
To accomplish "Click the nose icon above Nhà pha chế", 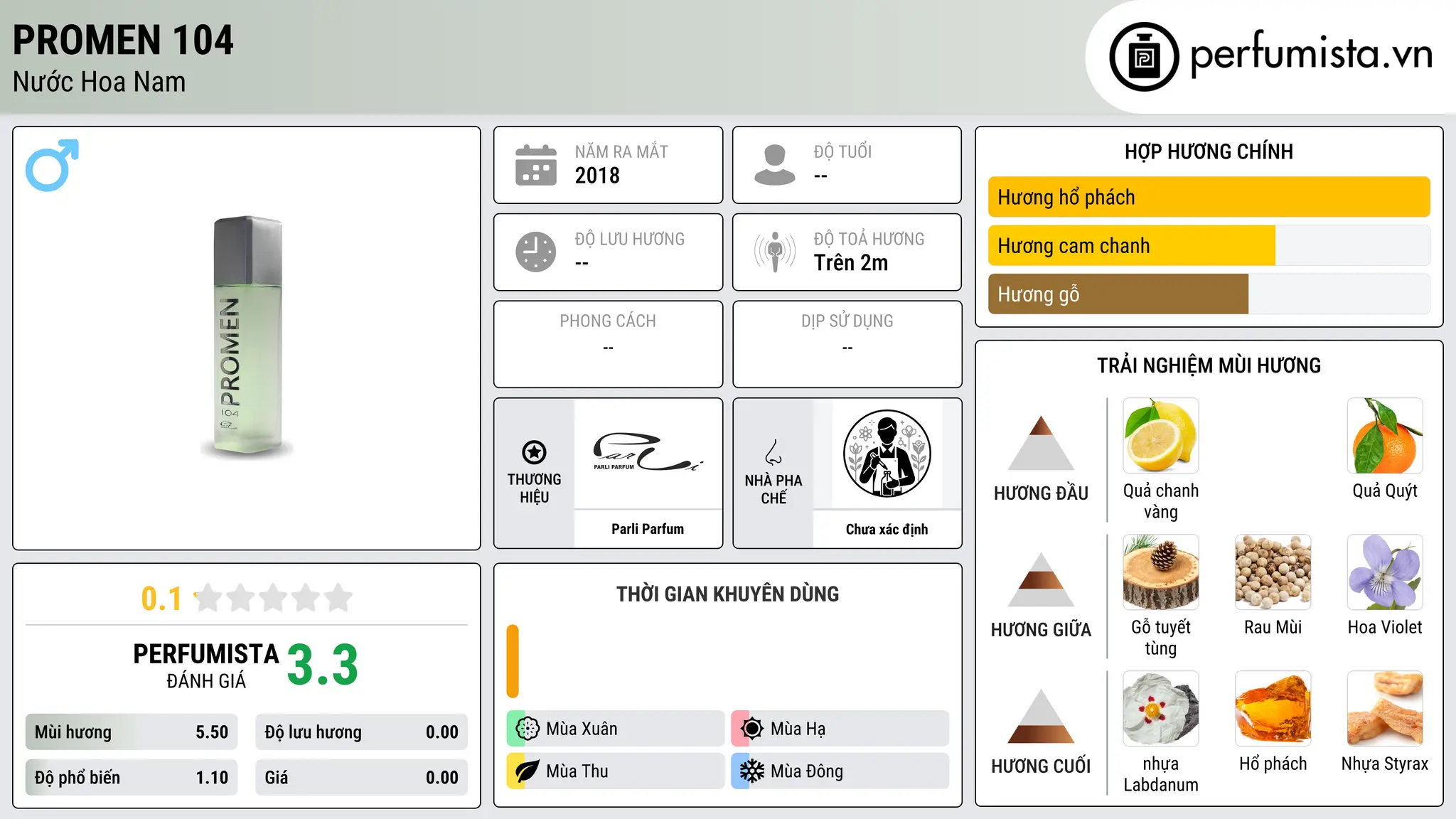I will click(773, 452).
